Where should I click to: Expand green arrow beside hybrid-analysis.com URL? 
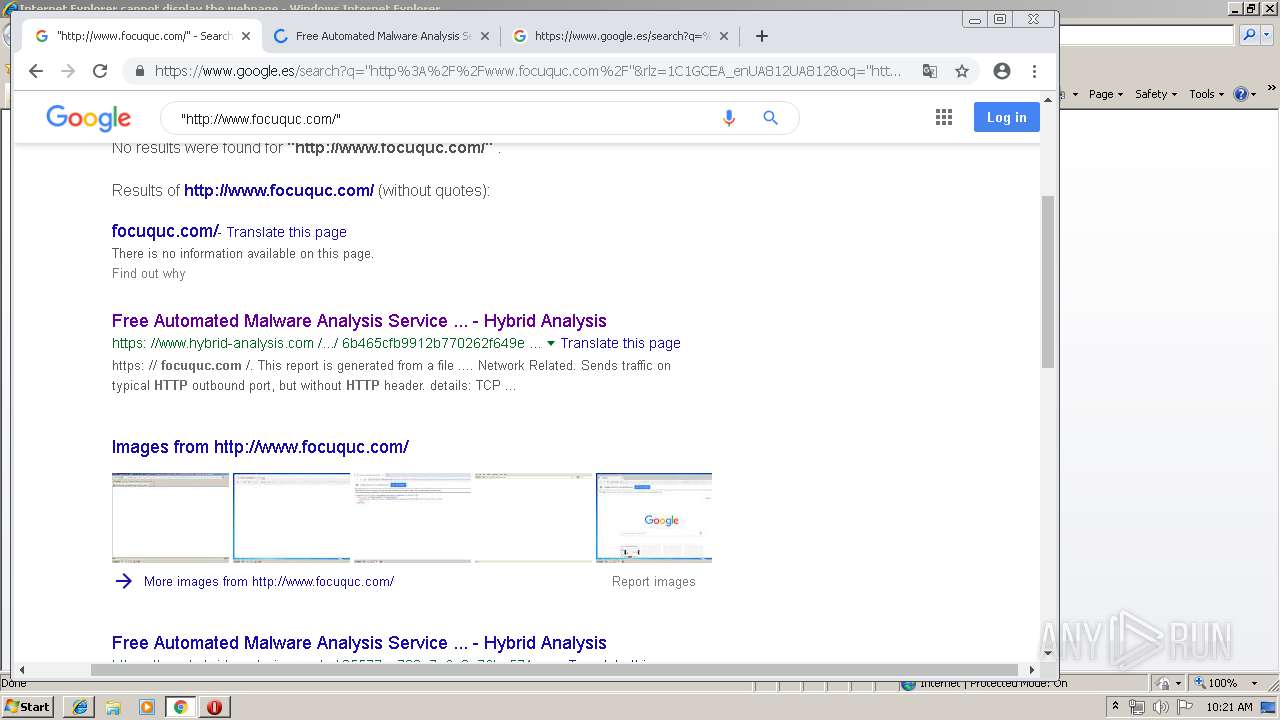tap(551, 343)
